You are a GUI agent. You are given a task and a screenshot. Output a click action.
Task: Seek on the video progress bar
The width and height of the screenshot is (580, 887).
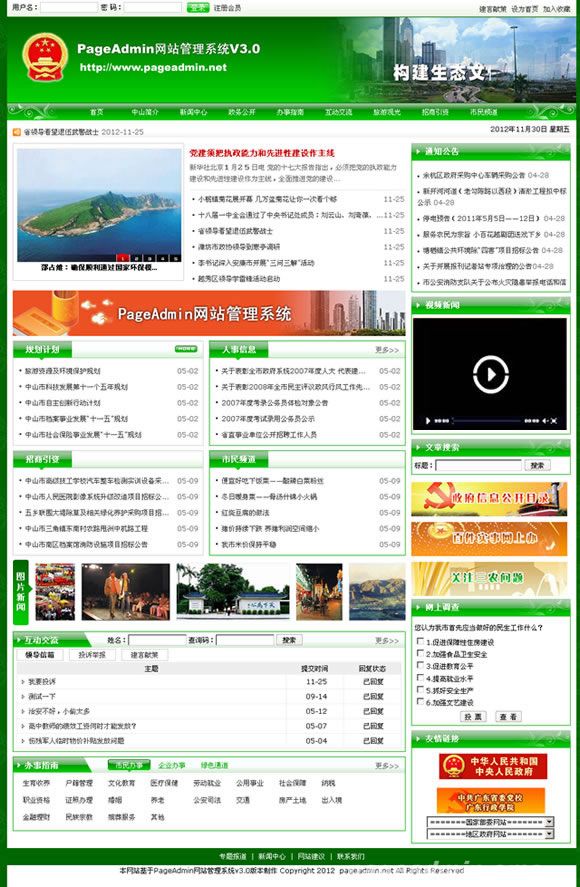[486, 421]
